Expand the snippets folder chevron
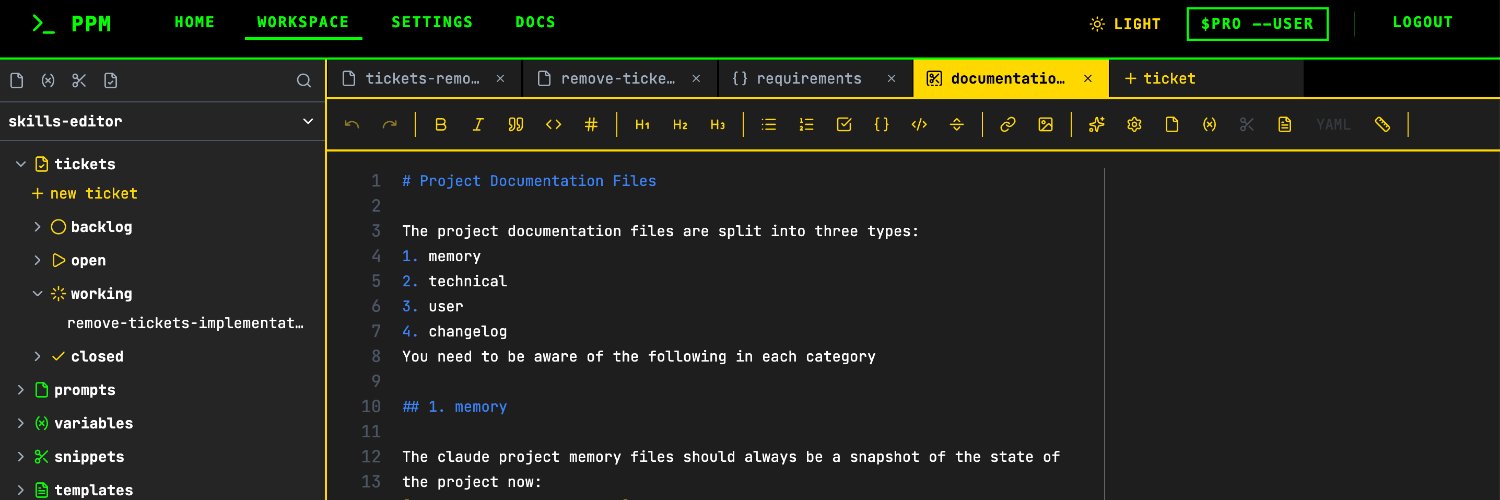This screenshot has width=1500, height=500. coord(20,457)
